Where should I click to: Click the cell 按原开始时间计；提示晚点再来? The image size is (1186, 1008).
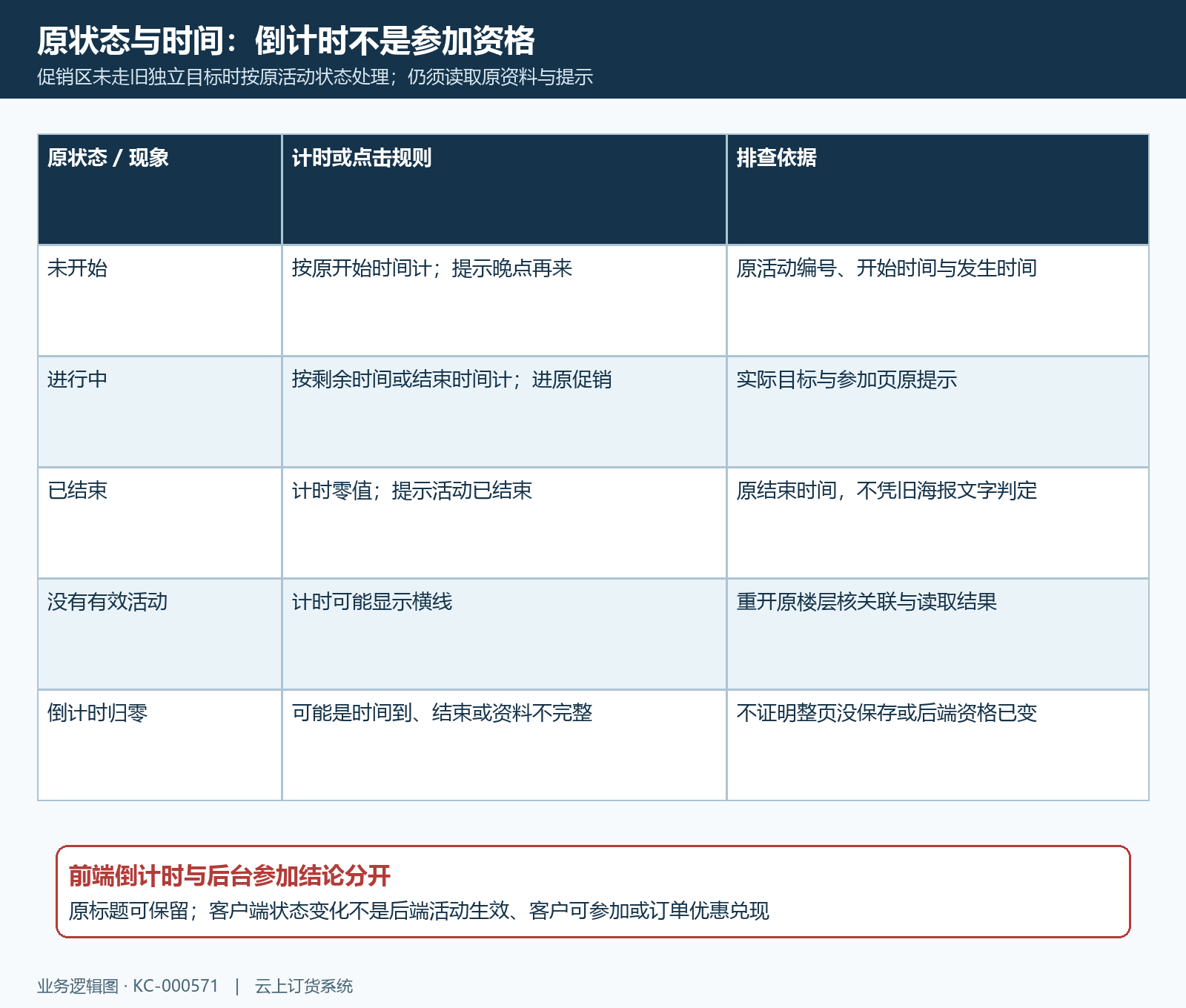504,300
